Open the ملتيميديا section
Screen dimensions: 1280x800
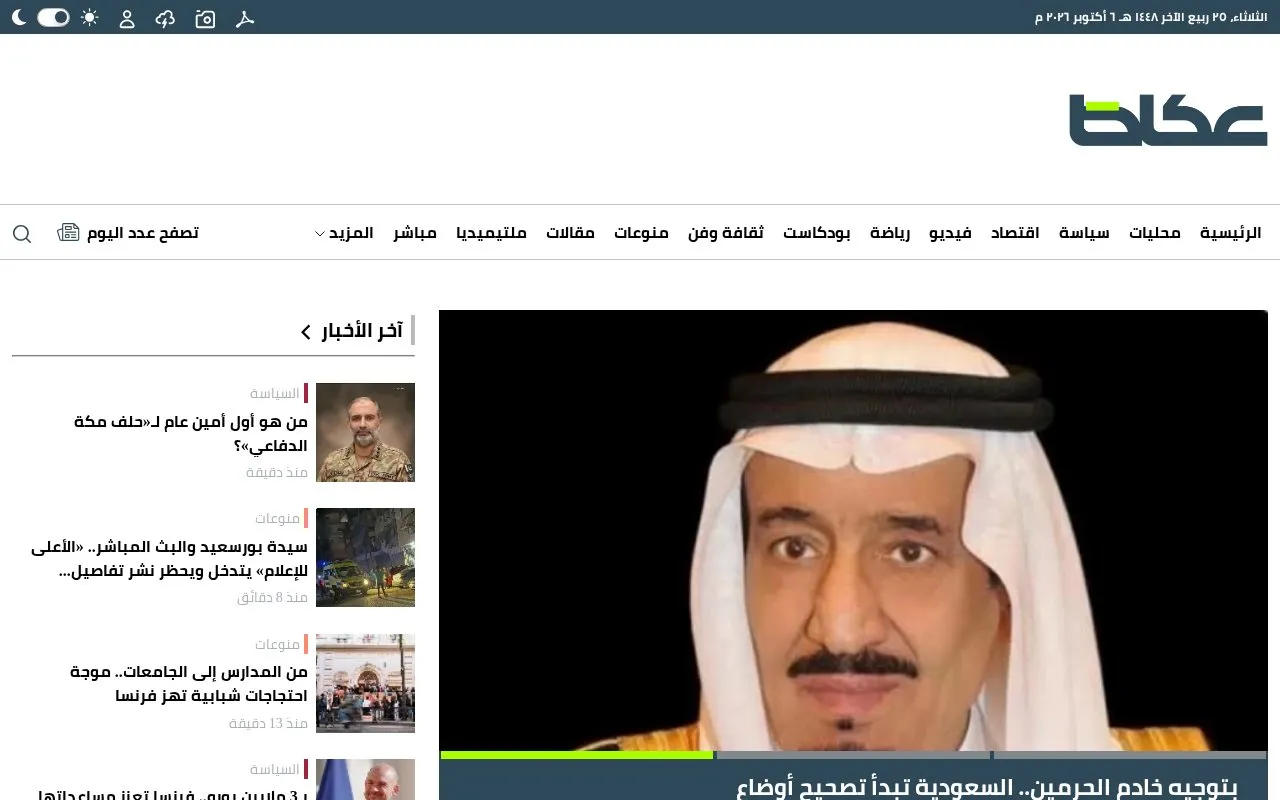tap(491, 233)
